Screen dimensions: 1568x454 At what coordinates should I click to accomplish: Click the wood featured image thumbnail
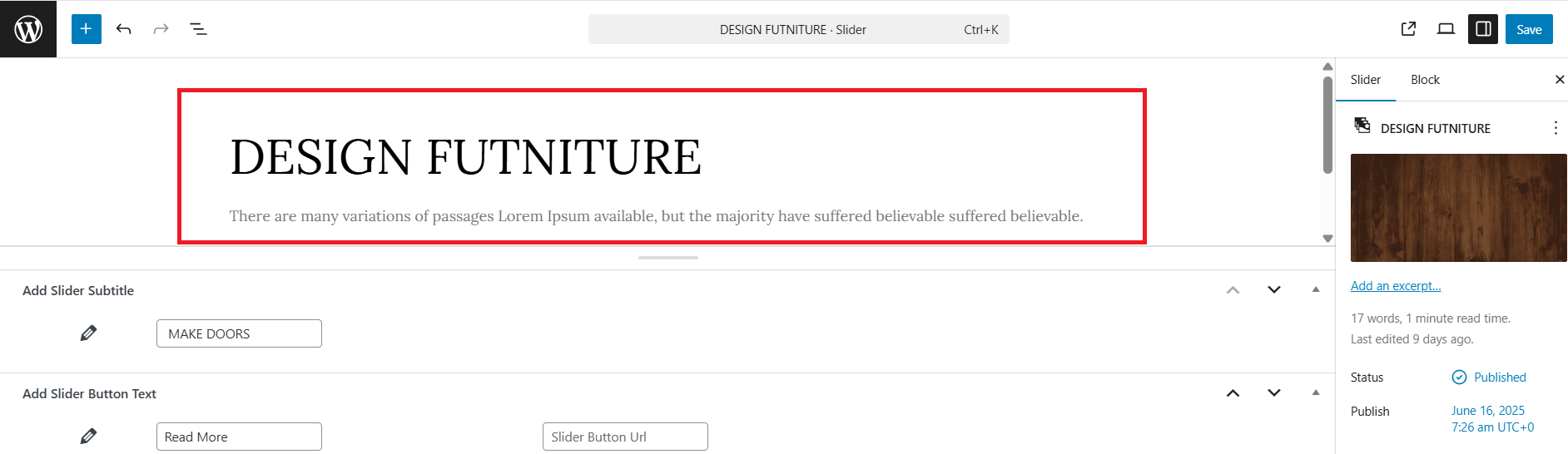(x=1458, y=208)
